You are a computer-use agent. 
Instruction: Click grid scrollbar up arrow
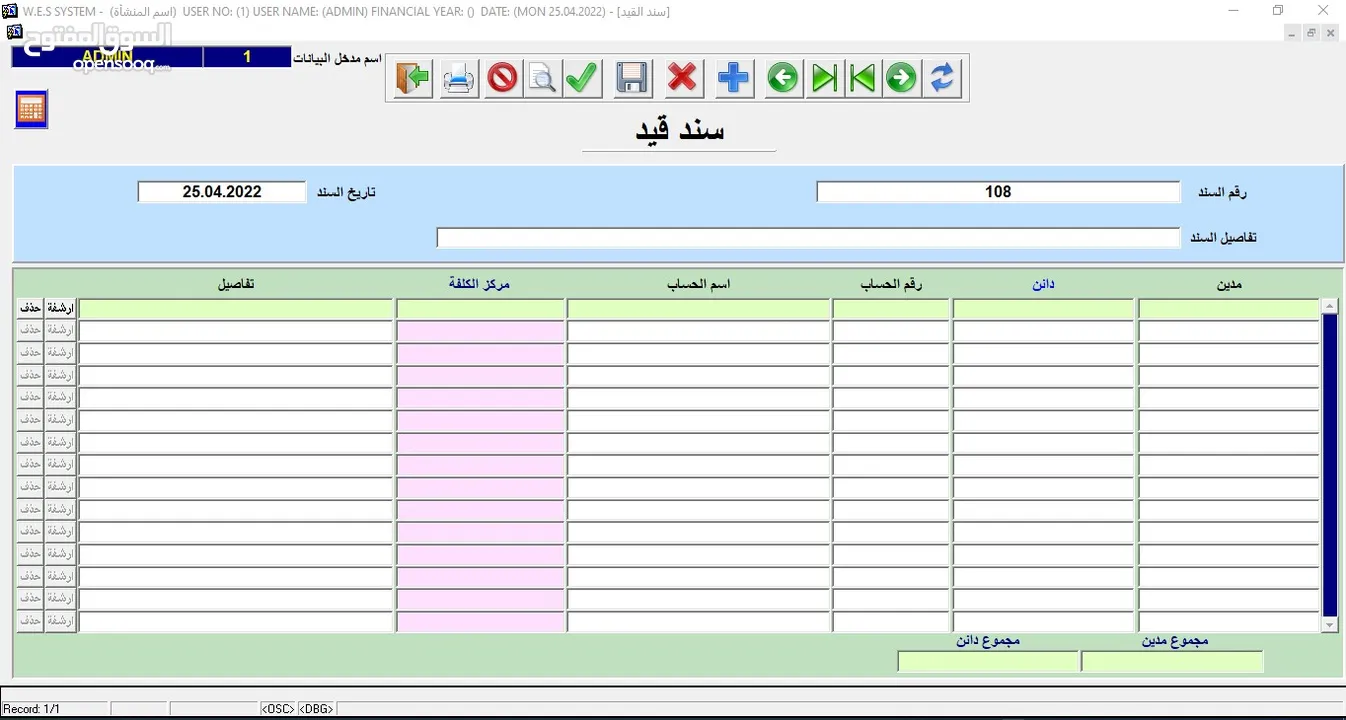1329,306
